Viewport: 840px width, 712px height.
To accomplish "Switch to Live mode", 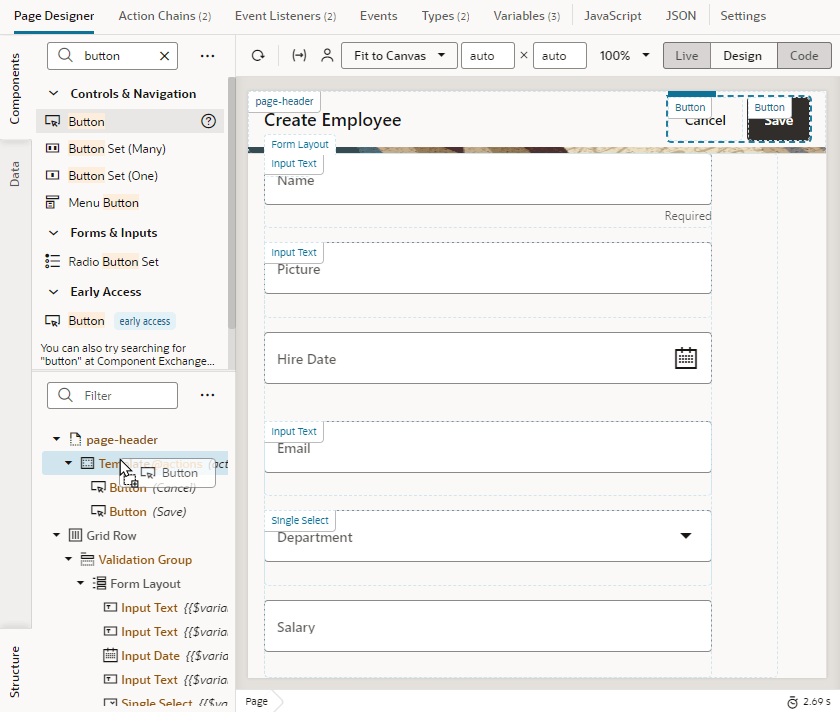I will 686,55.
